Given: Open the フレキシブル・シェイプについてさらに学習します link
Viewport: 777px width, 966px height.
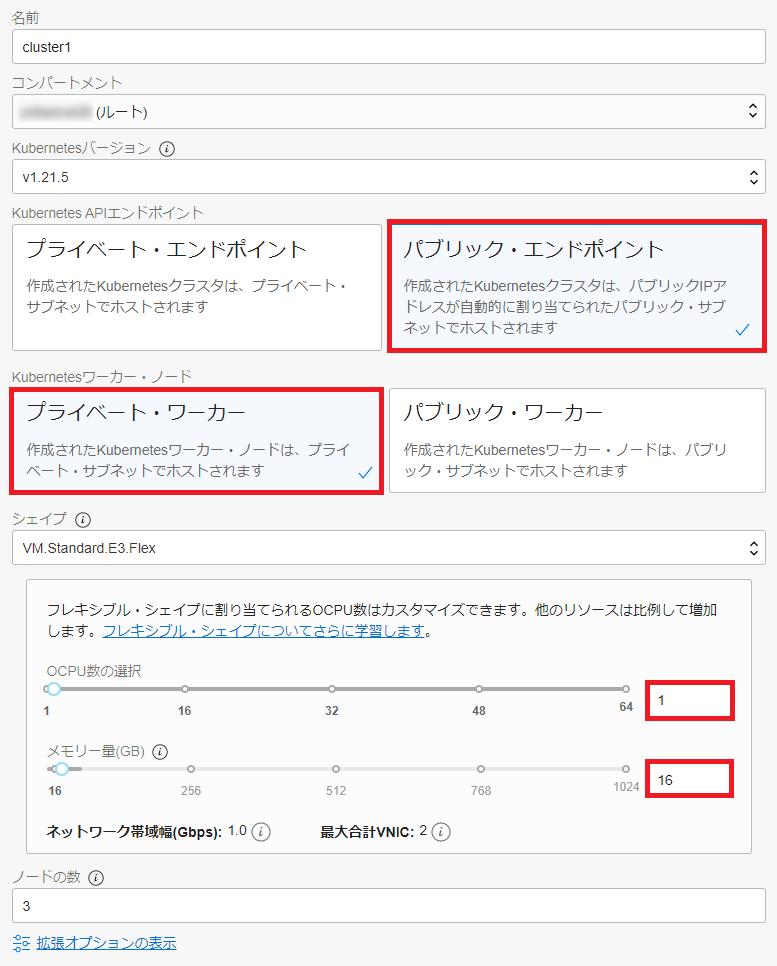Looking at the screenshot, I should [x=265, y=631].
